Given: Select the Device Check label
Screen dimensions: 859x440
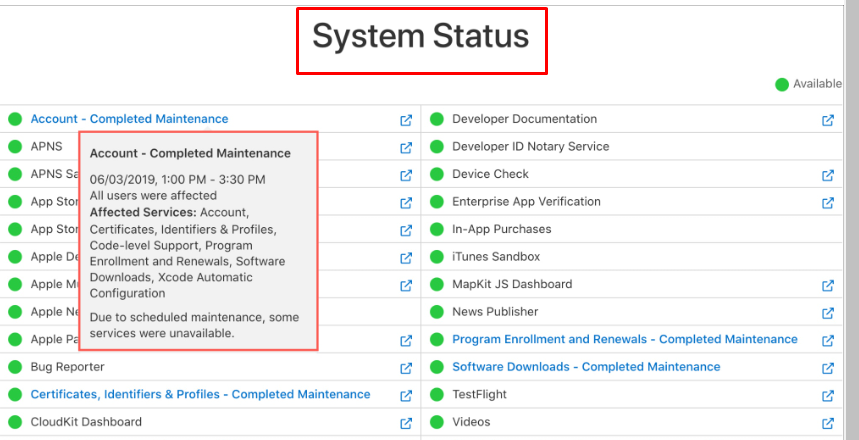Looking at the screenshot, I should coord(490,174).
